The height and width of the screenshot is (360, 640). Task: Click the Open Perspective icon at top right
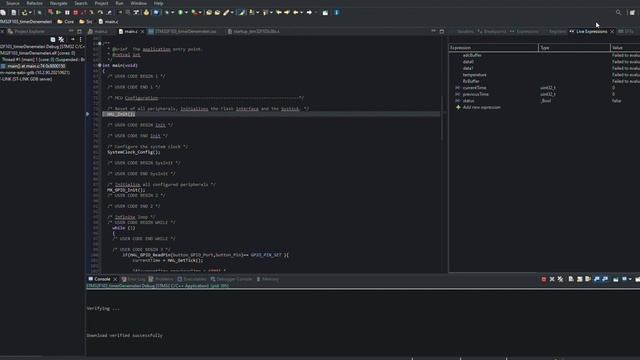point(632,13)
